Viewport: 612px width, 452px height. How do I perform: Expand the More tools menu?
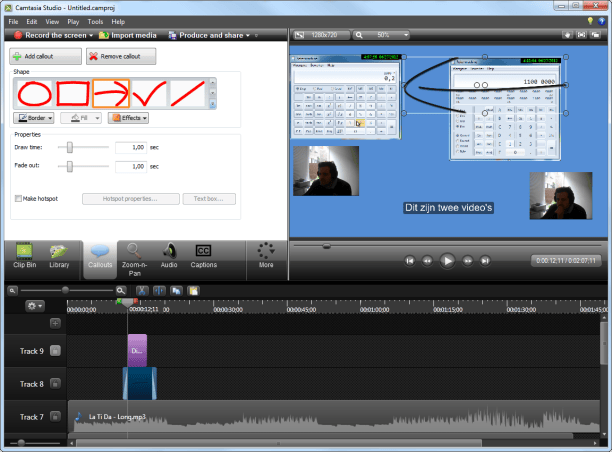click(266, 256)
